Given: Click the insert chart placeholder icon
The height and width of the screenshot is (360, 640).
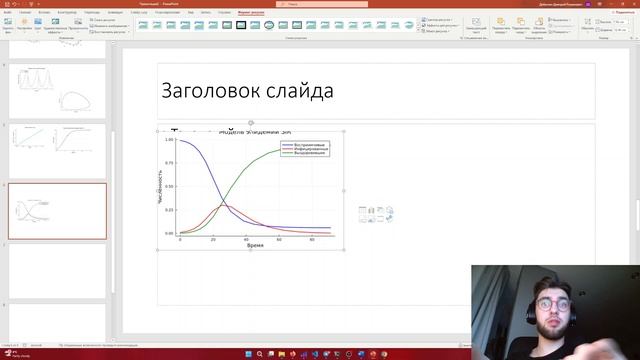Looking at the screenshot, I should pos(371,210).
